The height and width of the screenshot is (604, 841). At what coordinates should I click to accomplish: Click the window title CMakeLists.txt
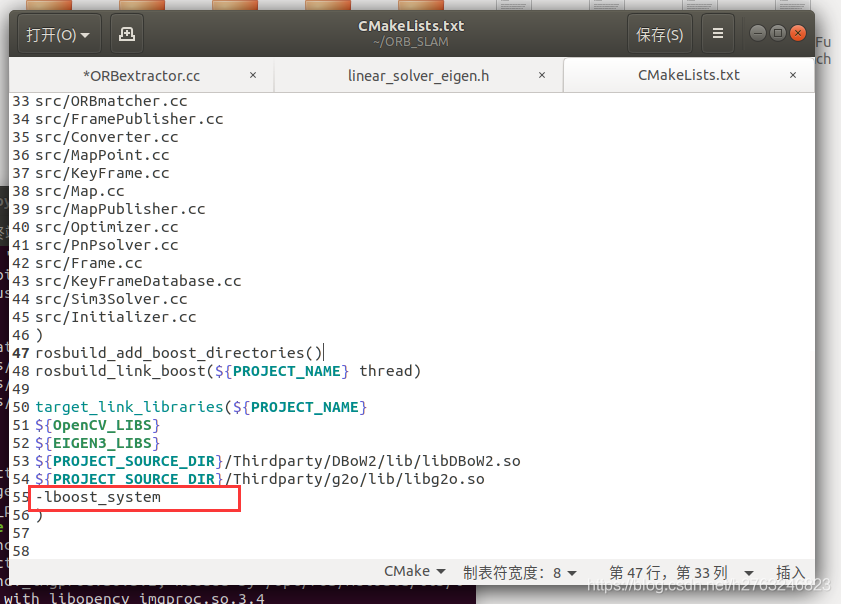(411, 26)
